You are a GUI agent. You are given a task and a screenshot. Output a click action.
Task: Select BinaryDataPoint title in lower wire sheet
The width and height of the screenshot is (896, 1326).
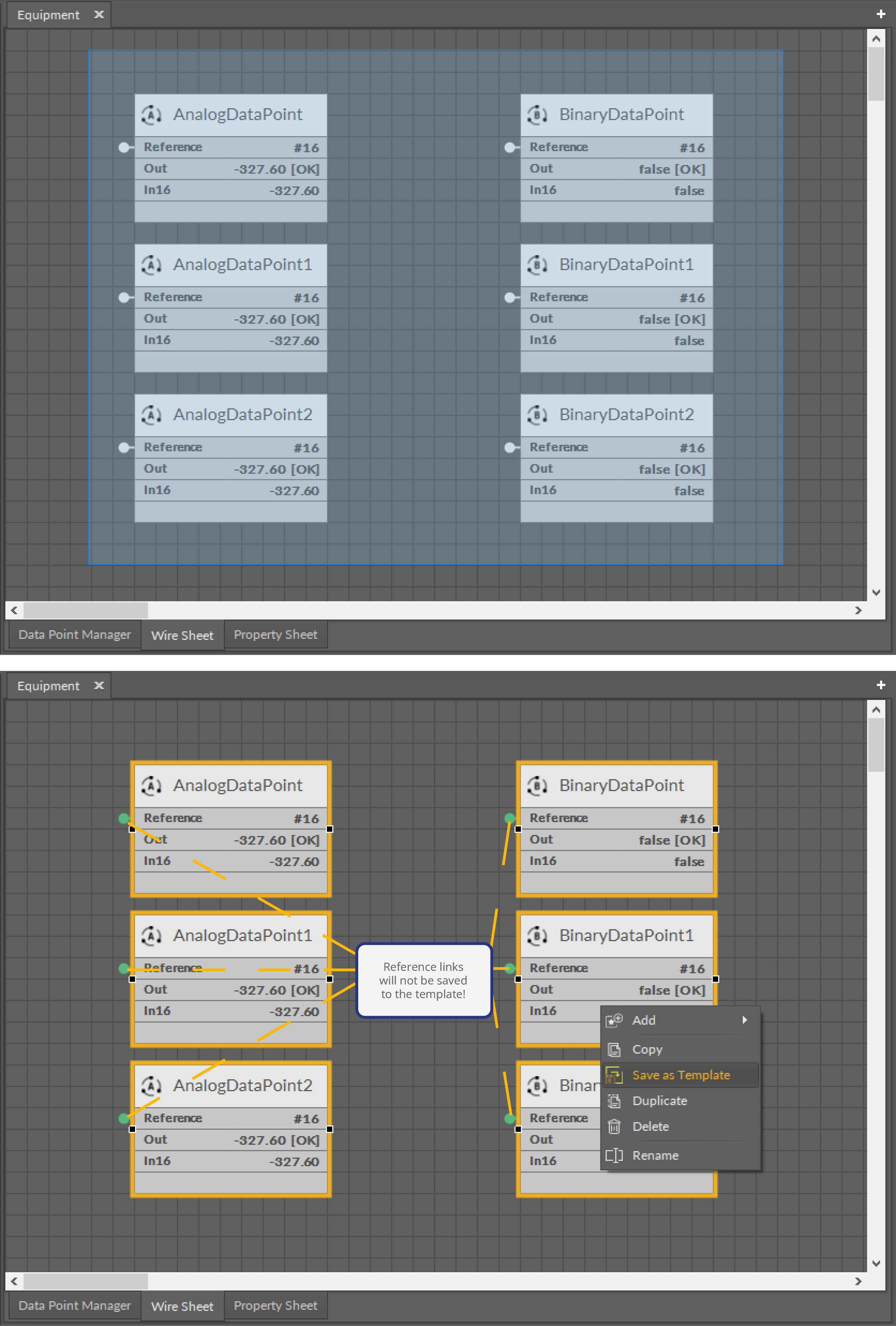pos(621,785)
